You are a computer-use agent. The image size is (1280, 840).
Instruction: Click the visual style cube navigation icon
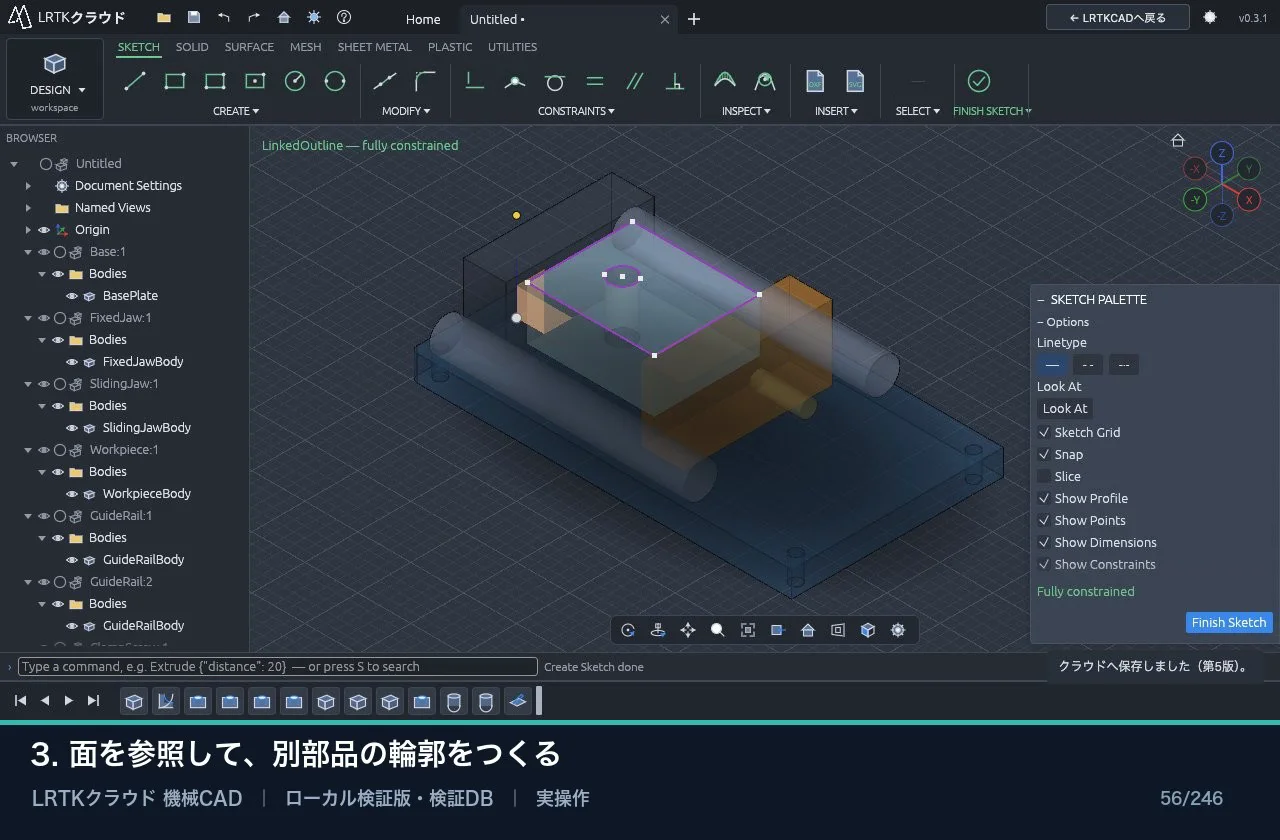click(868, 630)
